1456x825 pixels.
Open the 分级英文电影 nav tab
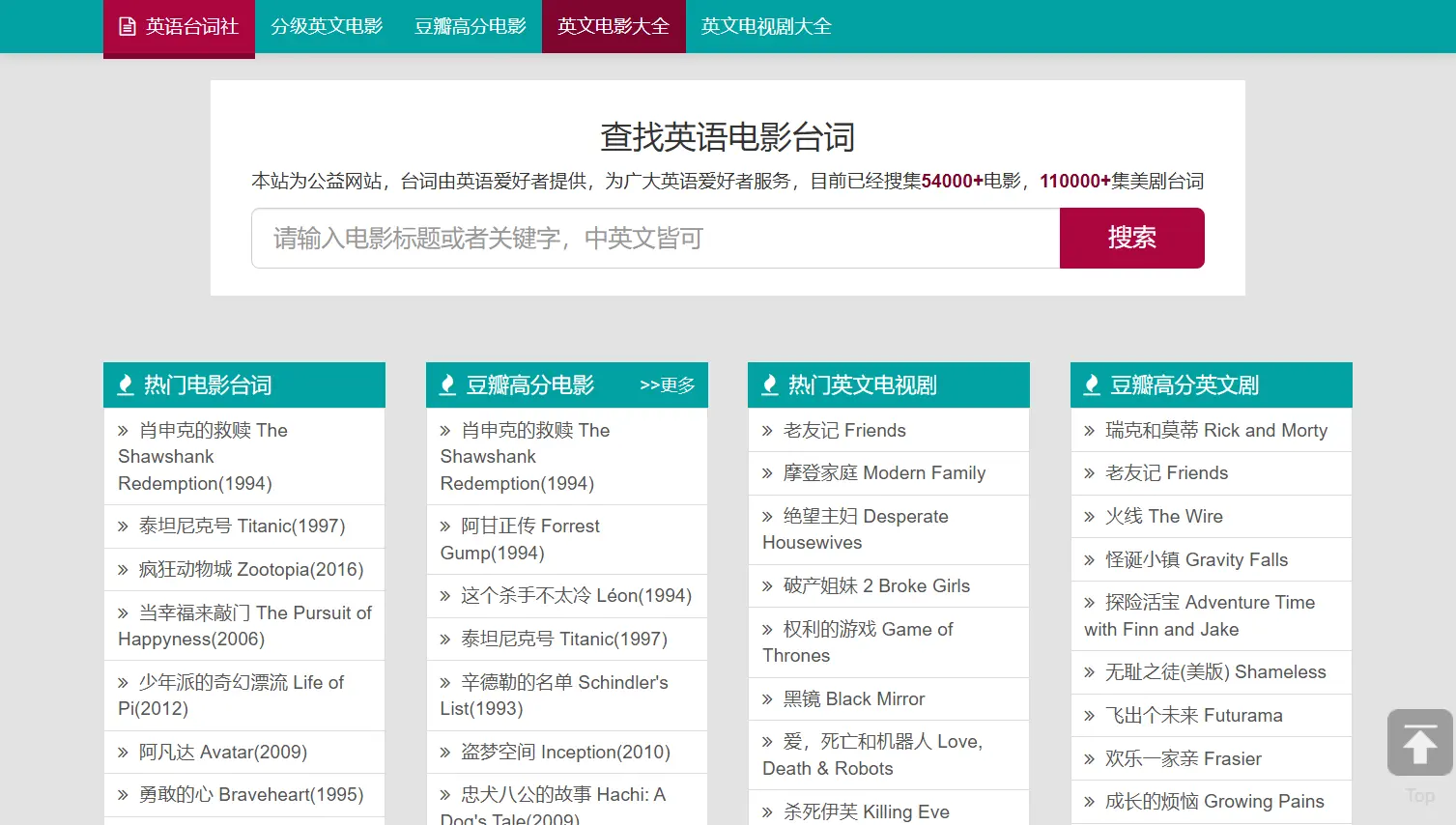[x=327, y=26]
